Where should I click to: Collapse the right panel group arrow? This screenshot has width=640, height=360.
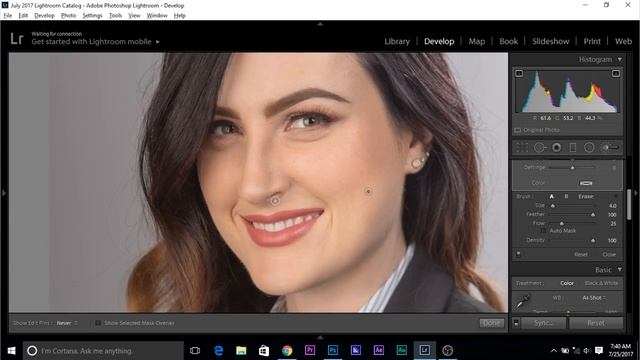[x=636, y=193]
